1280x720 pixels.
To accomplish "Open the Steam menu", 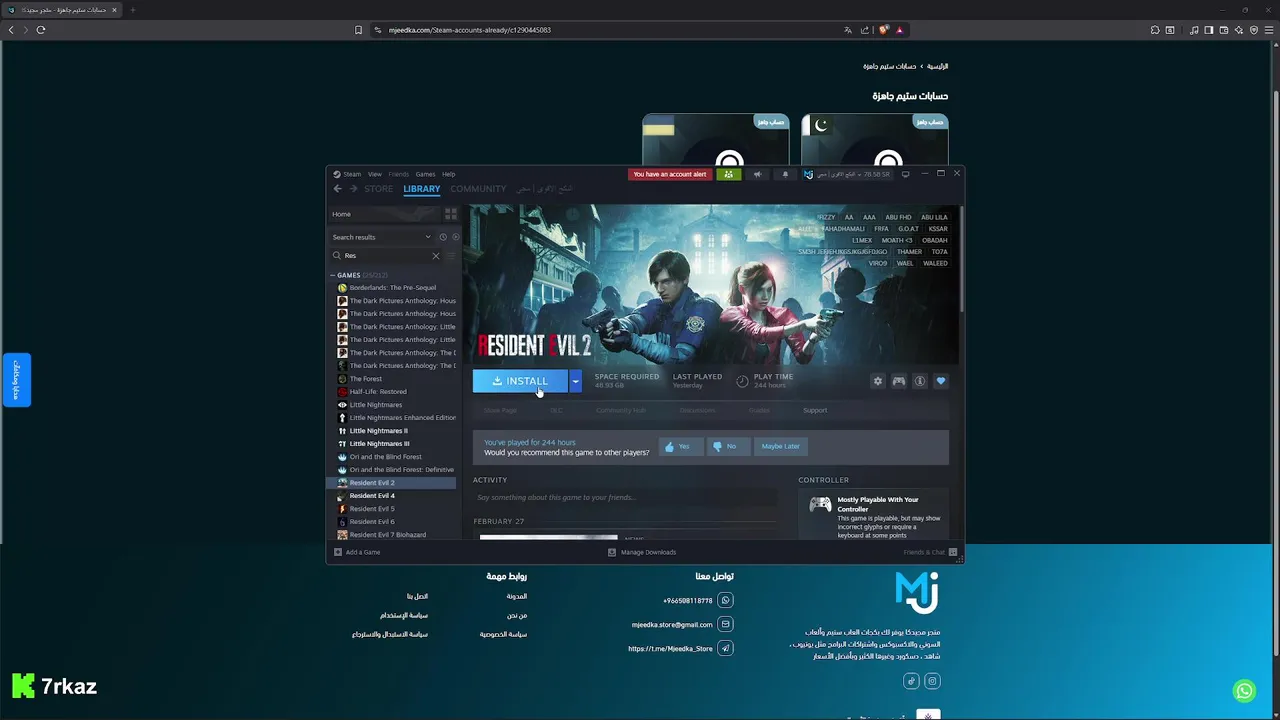I will [x=352, y=174].
